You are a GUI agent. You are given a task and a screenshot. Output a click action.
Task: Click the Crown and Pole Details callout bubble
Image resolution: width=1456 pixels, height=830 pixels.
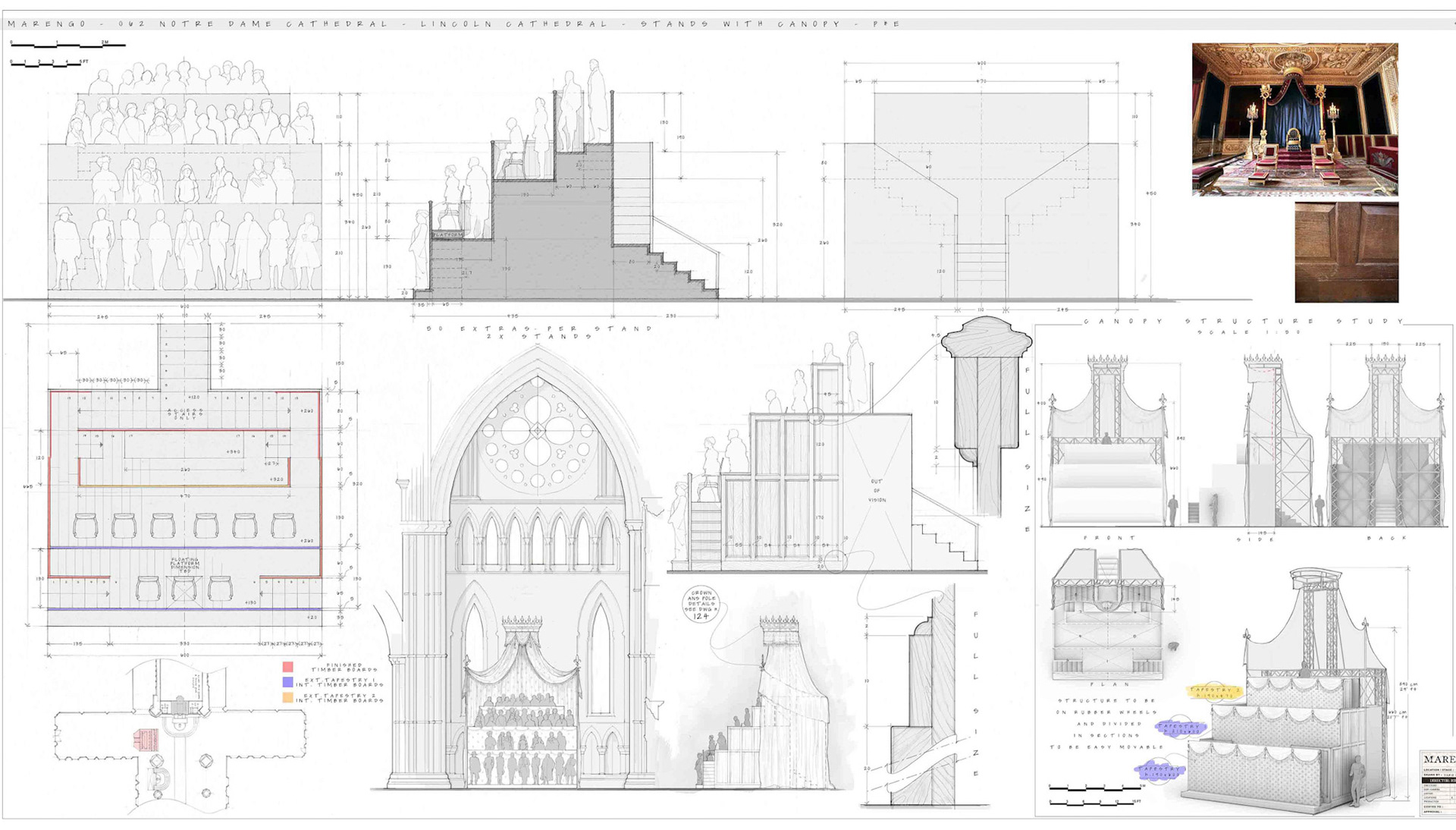701,605
